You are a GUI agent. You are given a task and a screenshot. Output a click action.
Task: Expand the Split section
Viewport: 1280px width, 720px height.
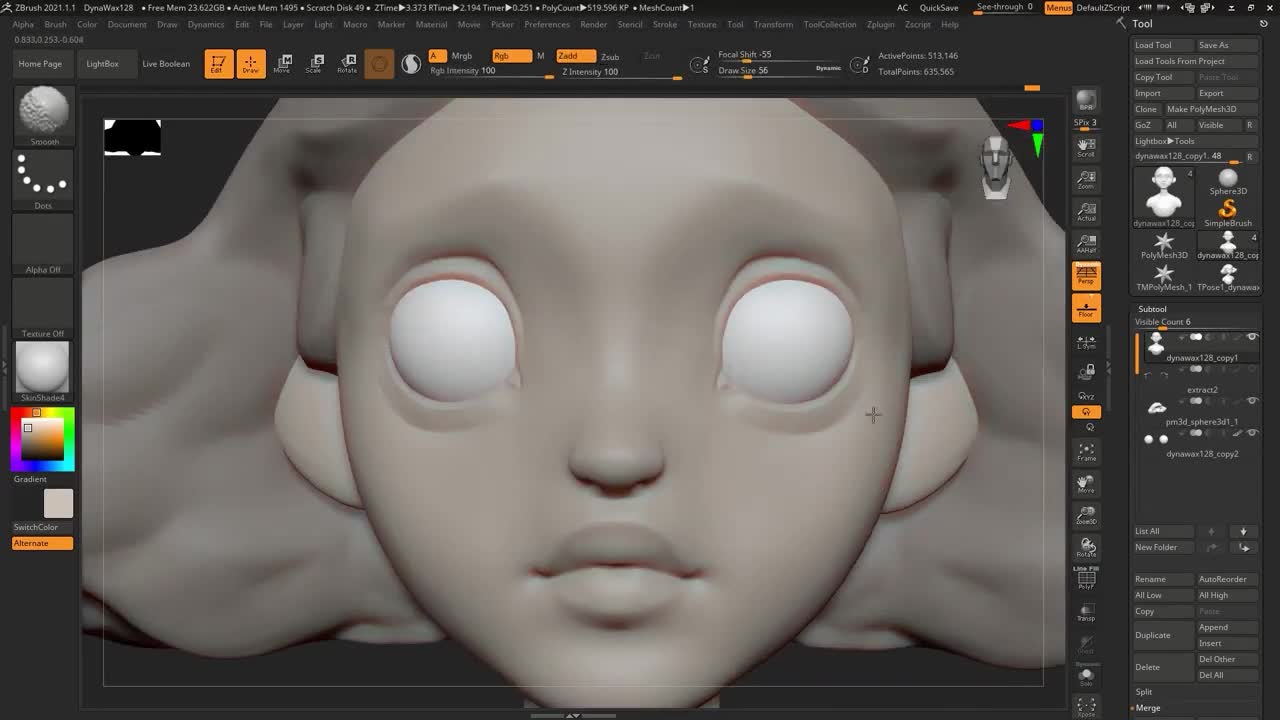pos(1144,692)
